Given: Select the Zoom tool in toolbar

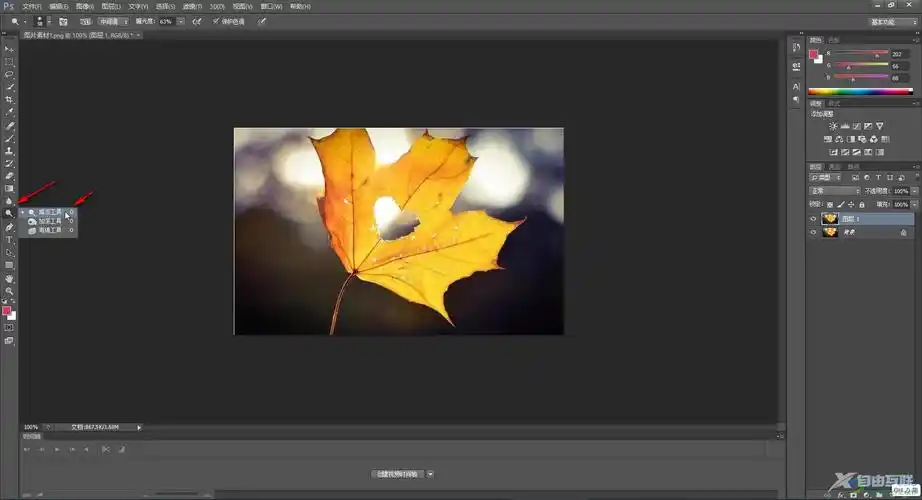Looking at the screenshot, I should coord(9,291).
